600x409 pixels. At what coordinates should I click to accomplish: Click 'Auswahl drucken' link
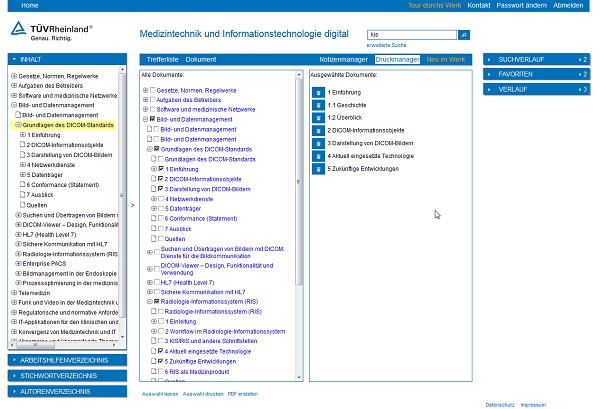[x=203, y=394]
